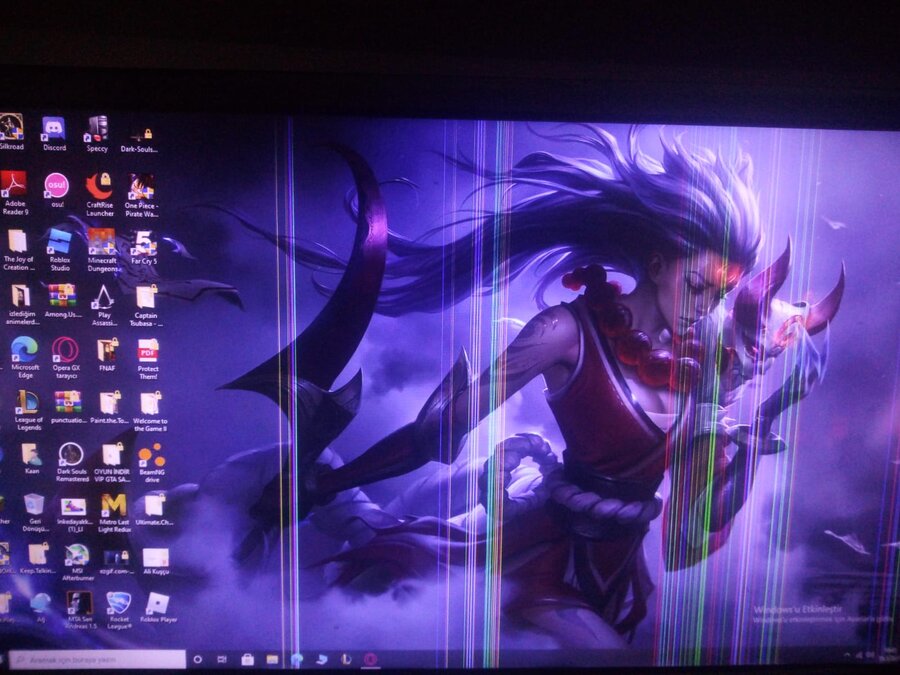Launch MSI Afterburner shortcut
900x675 pixels.
(77, 562)
